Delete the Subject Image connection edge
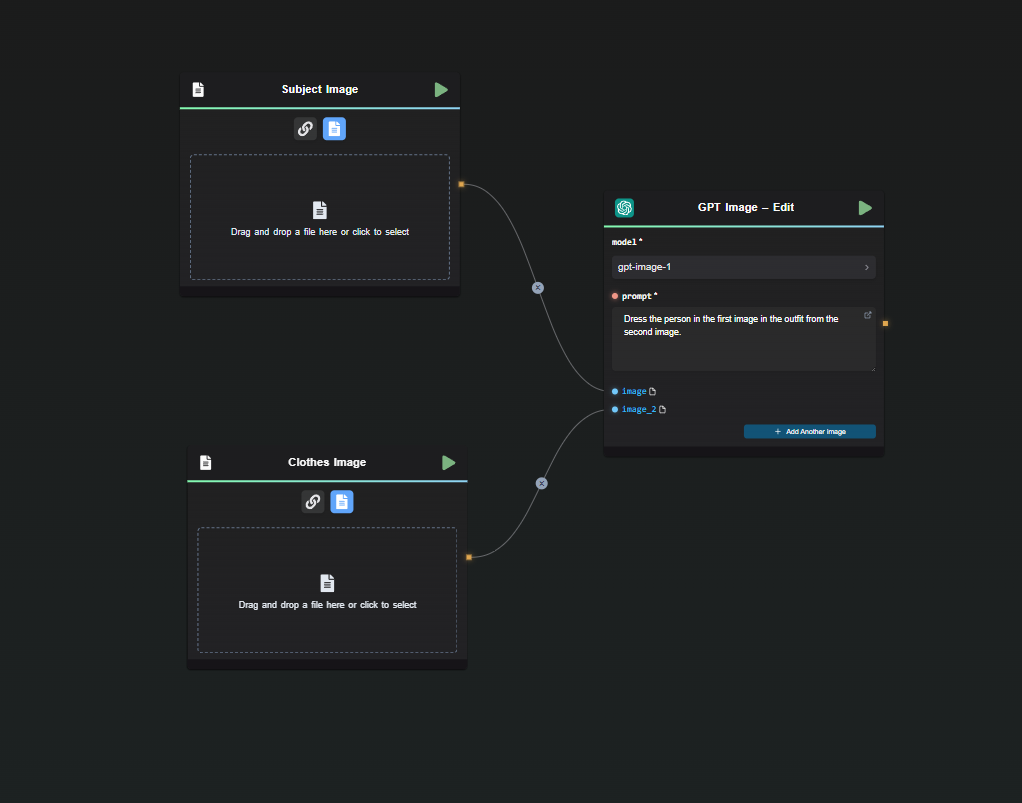Viewport: 1022px width, 803px height. click(538, 287)
